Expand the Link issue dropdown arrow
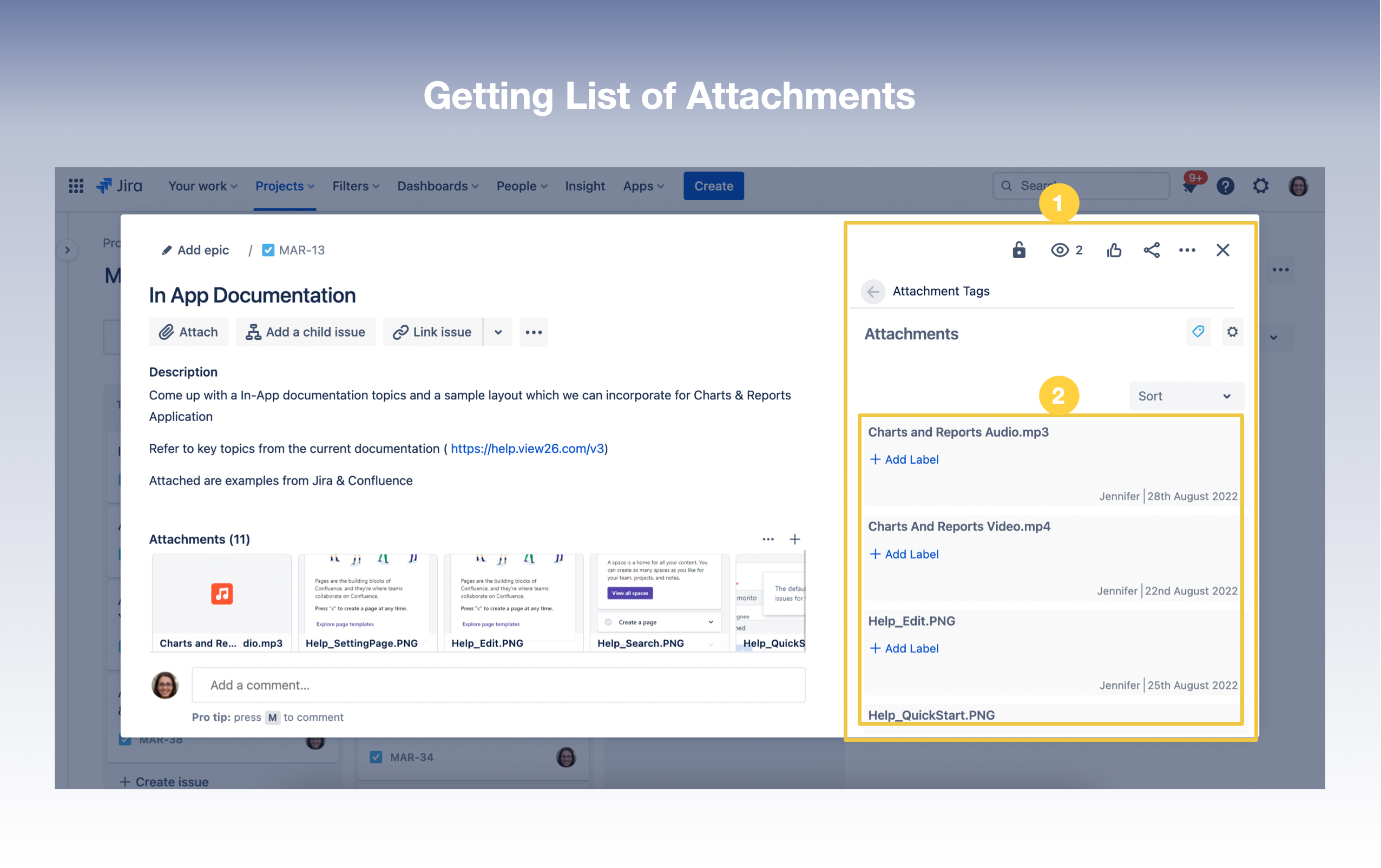 pos(498,332)
